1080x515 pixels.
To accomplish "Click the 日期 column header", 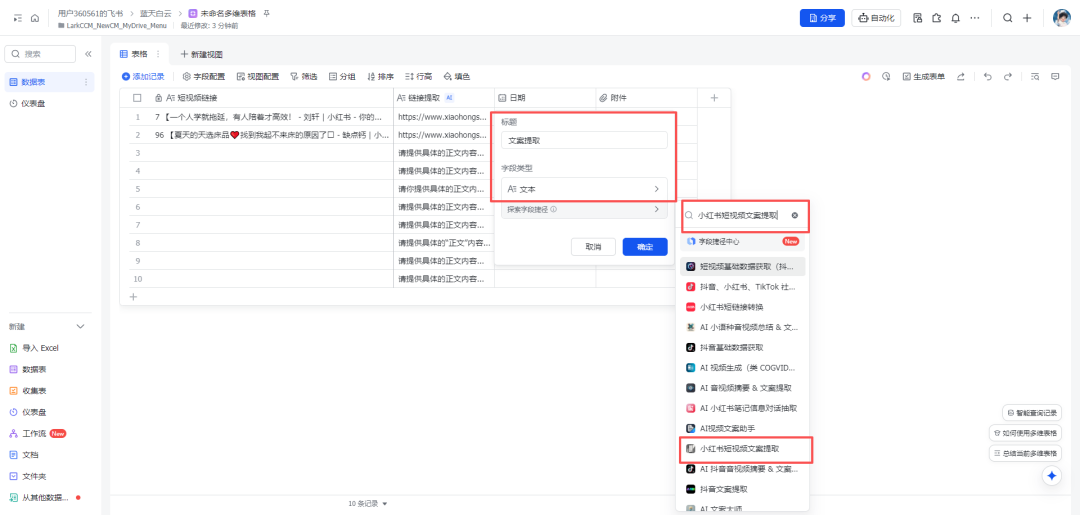I will click(545, 98).
